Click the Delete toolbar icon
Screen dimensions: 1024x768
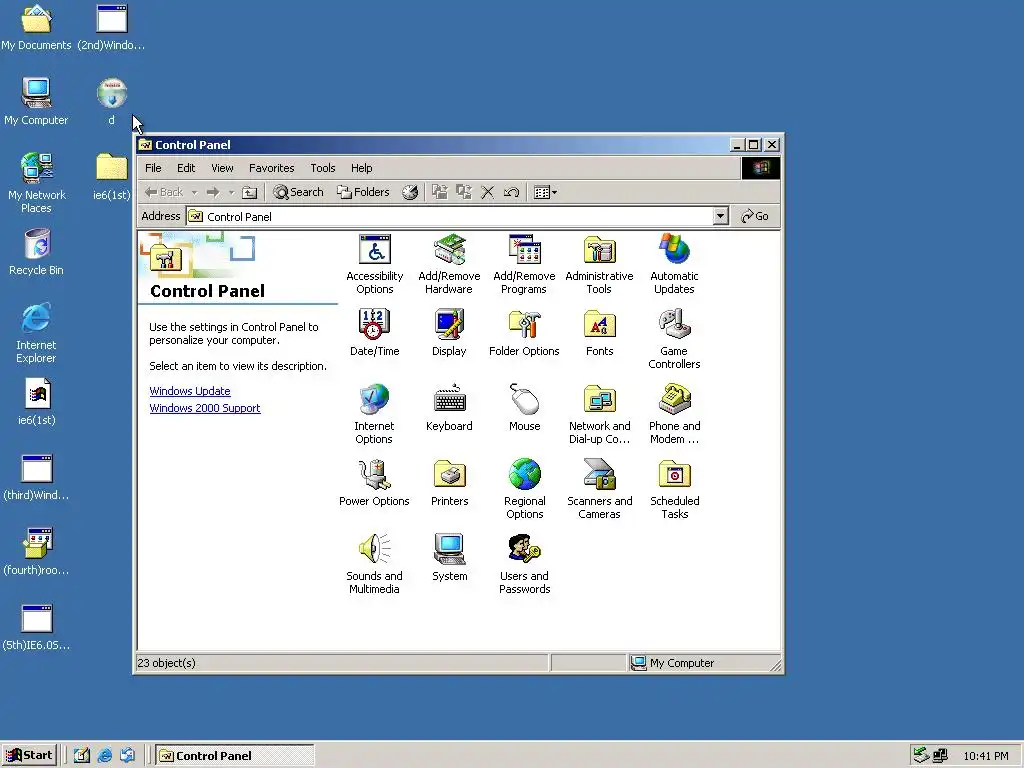(x=488, y=192)
